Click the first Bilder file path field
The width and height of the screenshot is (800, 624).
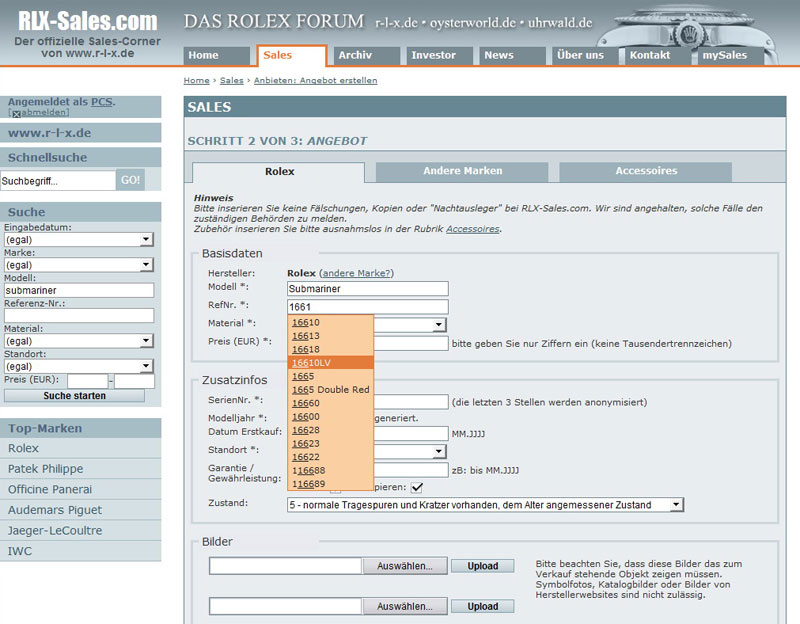tap(286, 566)
